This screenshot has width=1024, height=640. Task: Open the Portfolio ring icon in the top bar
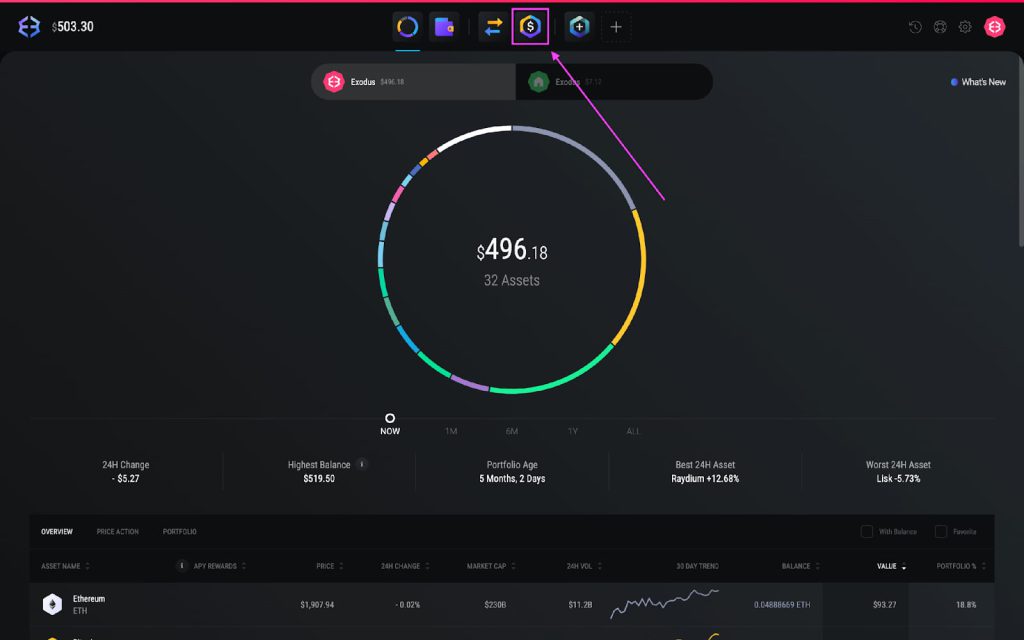(x=408, y=27)
